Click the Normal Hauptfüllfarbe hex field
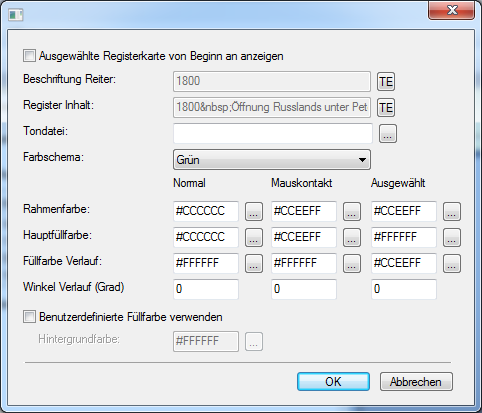The width and height of the screenshot is (482, 413). [206, 237]
